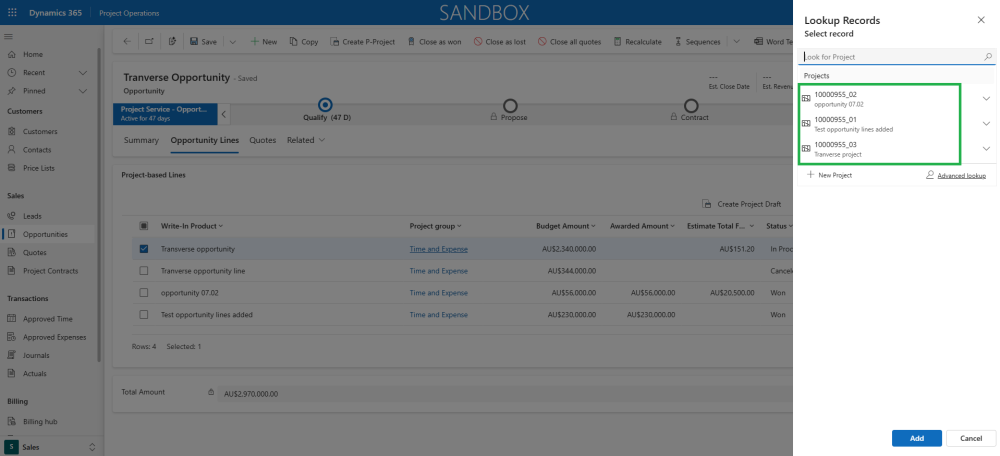
Task: Expand the 10000955_01 project record
Action: click(x=986, y=124)
